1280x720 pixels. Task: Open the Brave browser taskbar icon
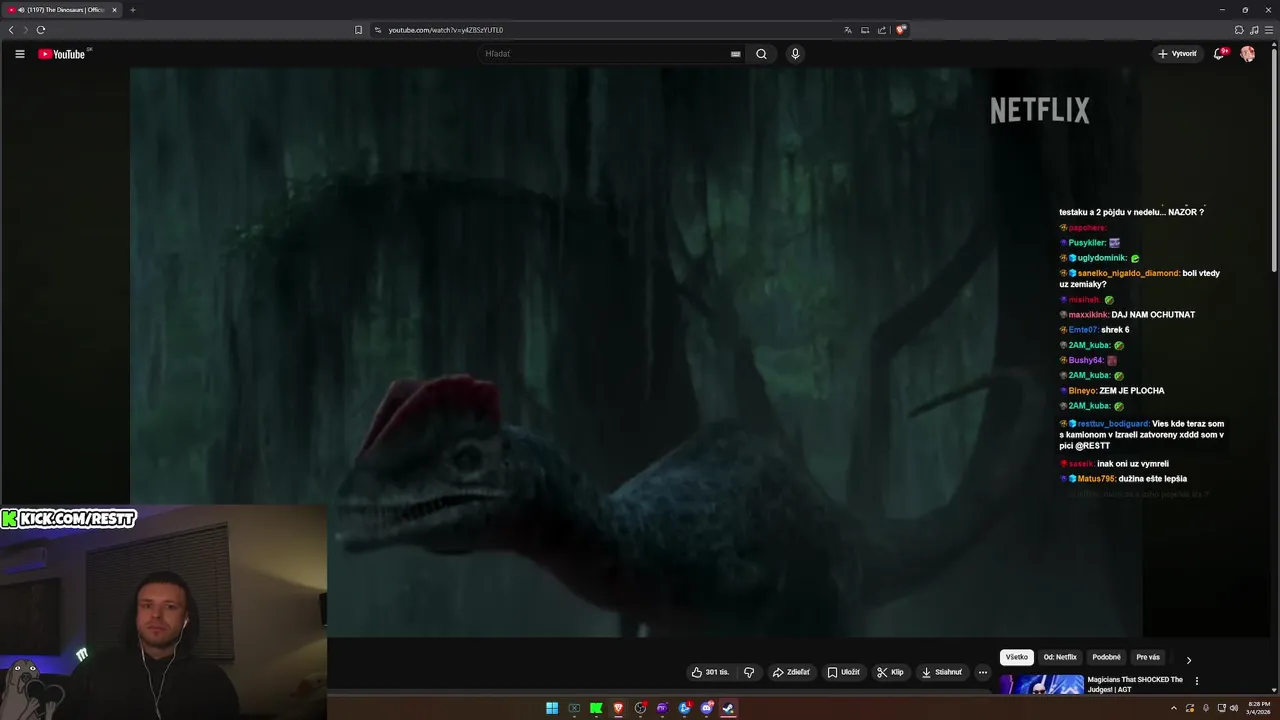click(x=618, y=708)
